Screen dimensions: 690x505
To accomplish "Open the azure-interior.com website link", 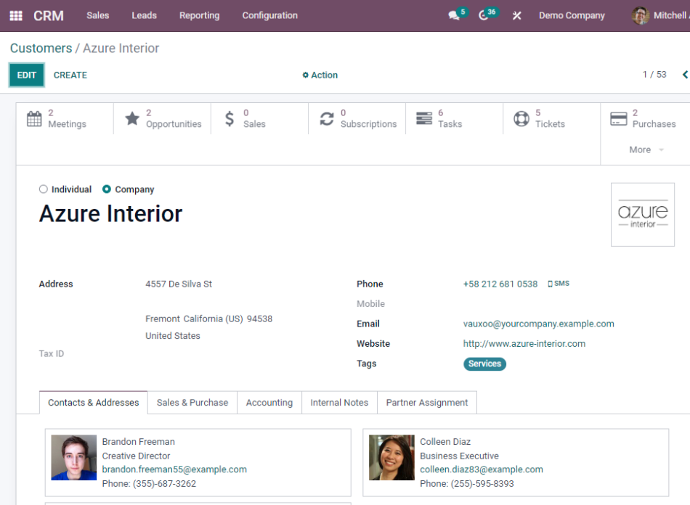I will (x=524, y=344).
